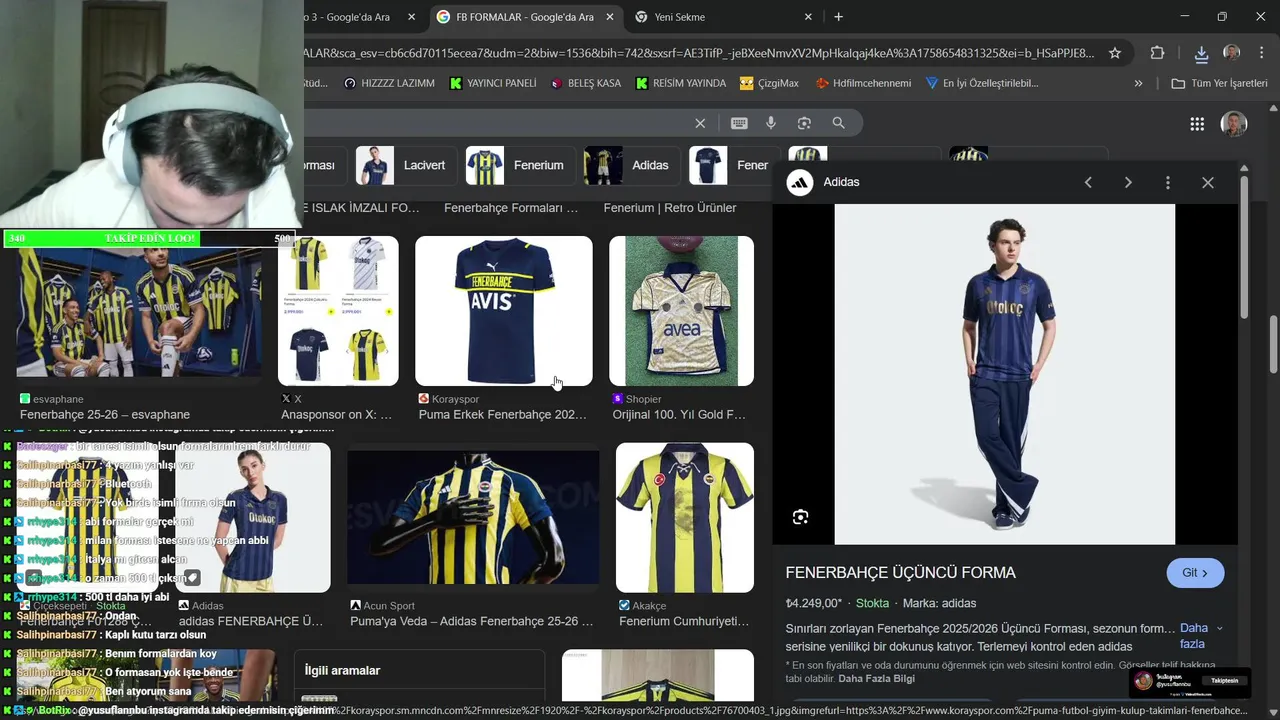The width and height of the screenshot is (1280, 720).
Task: Open Shopier gold 100. Yıl jersey image
Action: click(681, 311)
